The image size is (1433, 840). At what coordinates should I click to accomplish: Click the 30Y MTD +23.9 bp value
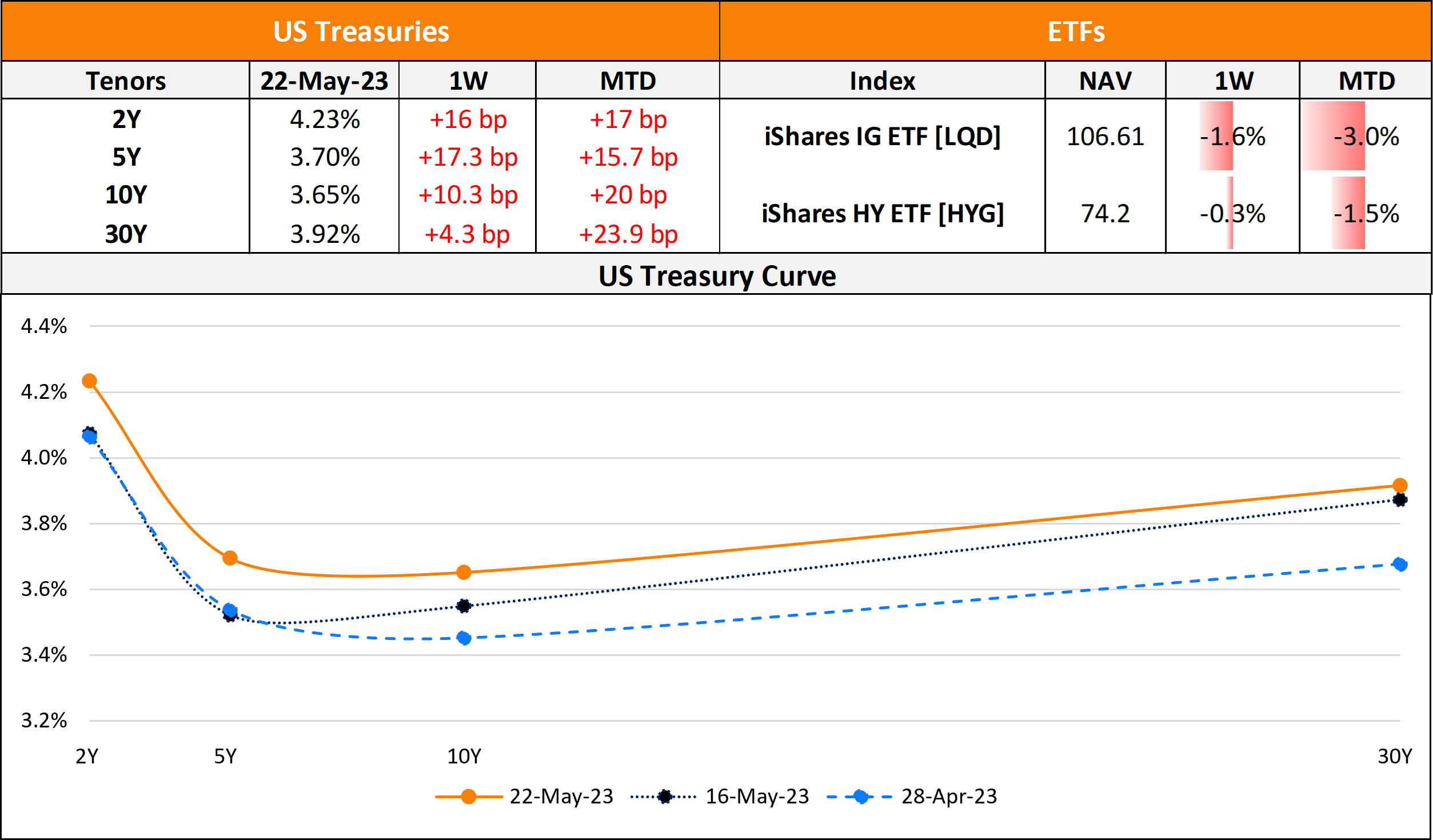[x=628, y=234]
